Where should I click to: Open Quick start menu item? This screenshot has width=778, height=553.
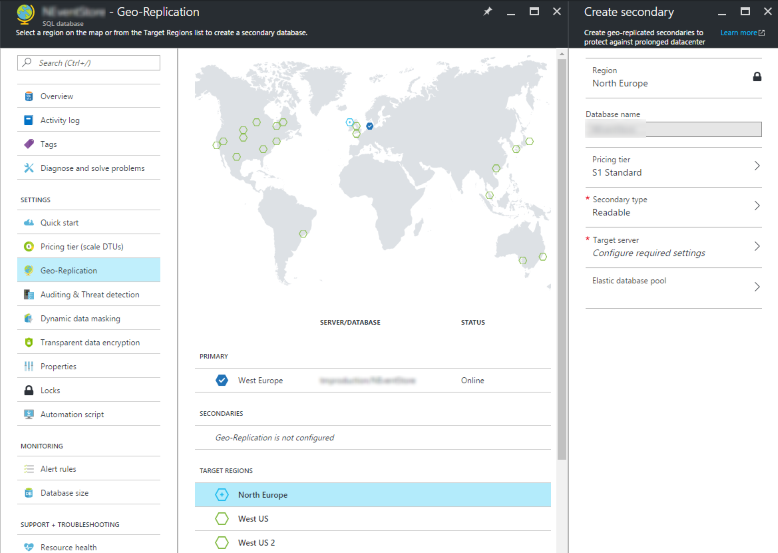pyautogui.click(x=88, y=223)
